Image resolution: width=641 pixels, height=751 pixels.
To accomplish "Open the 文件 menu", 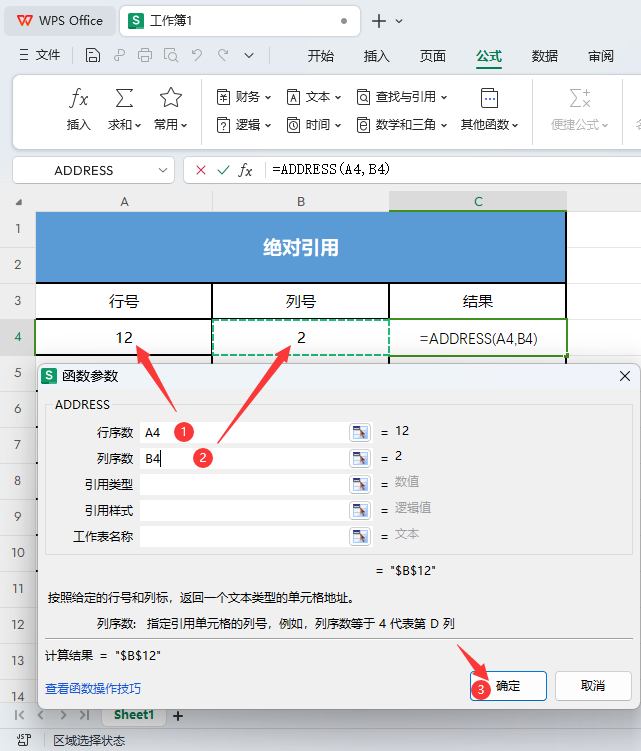I will 40,56.
